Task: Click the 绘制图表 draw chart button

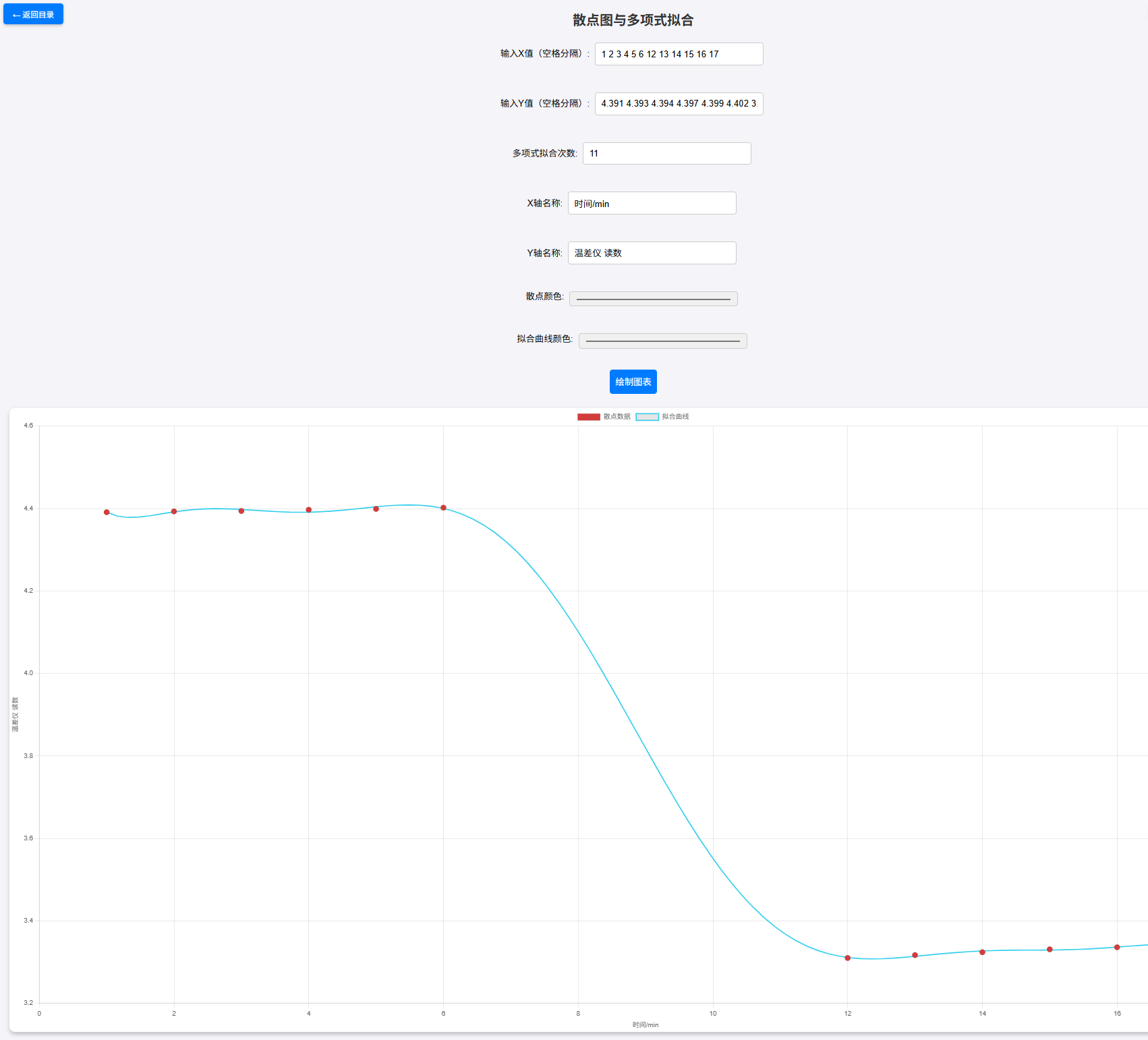Action: tap(633, 382)
